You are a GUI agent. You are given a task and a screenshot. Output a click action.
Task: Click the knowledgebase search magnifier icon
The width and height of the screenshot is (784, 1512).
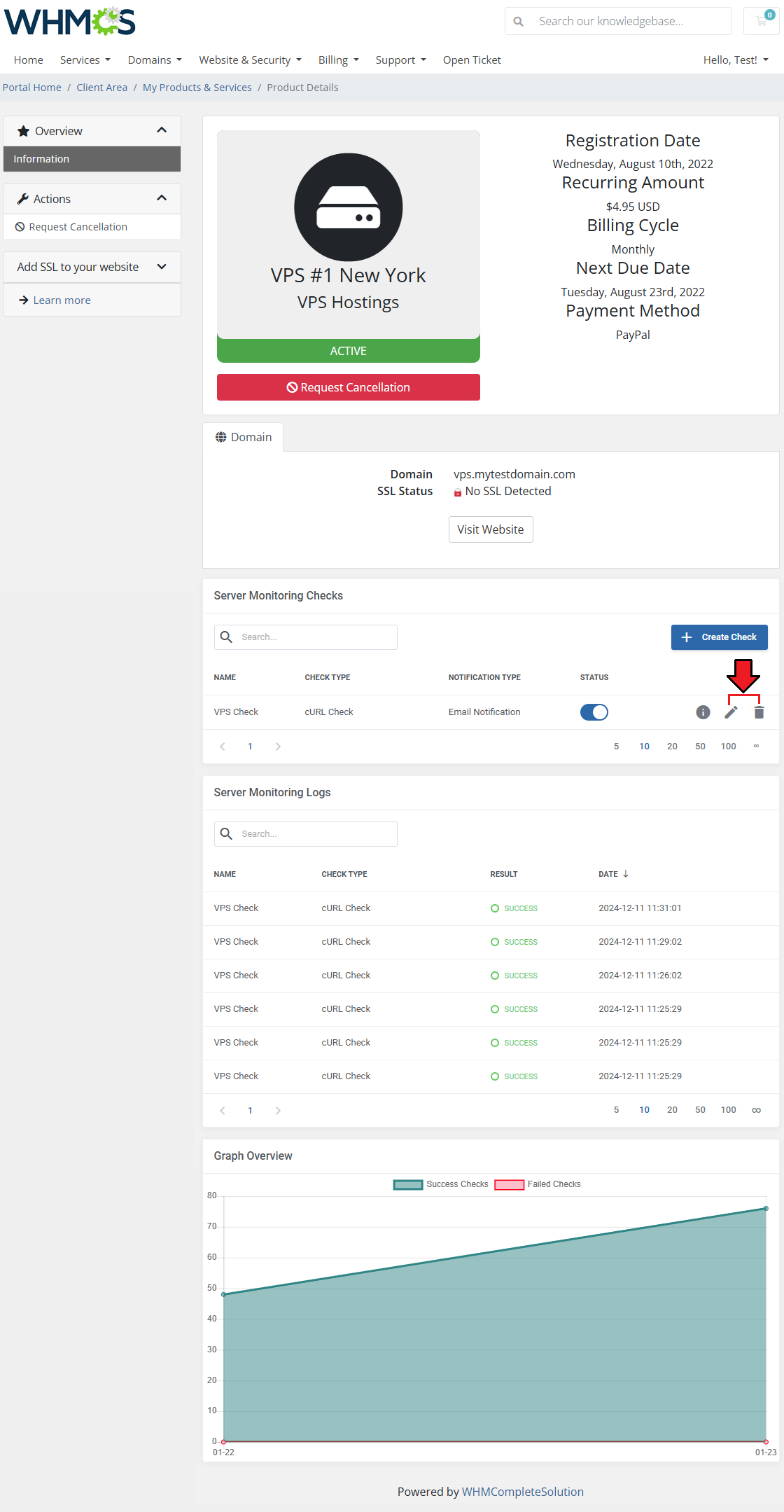pos(519,22)
